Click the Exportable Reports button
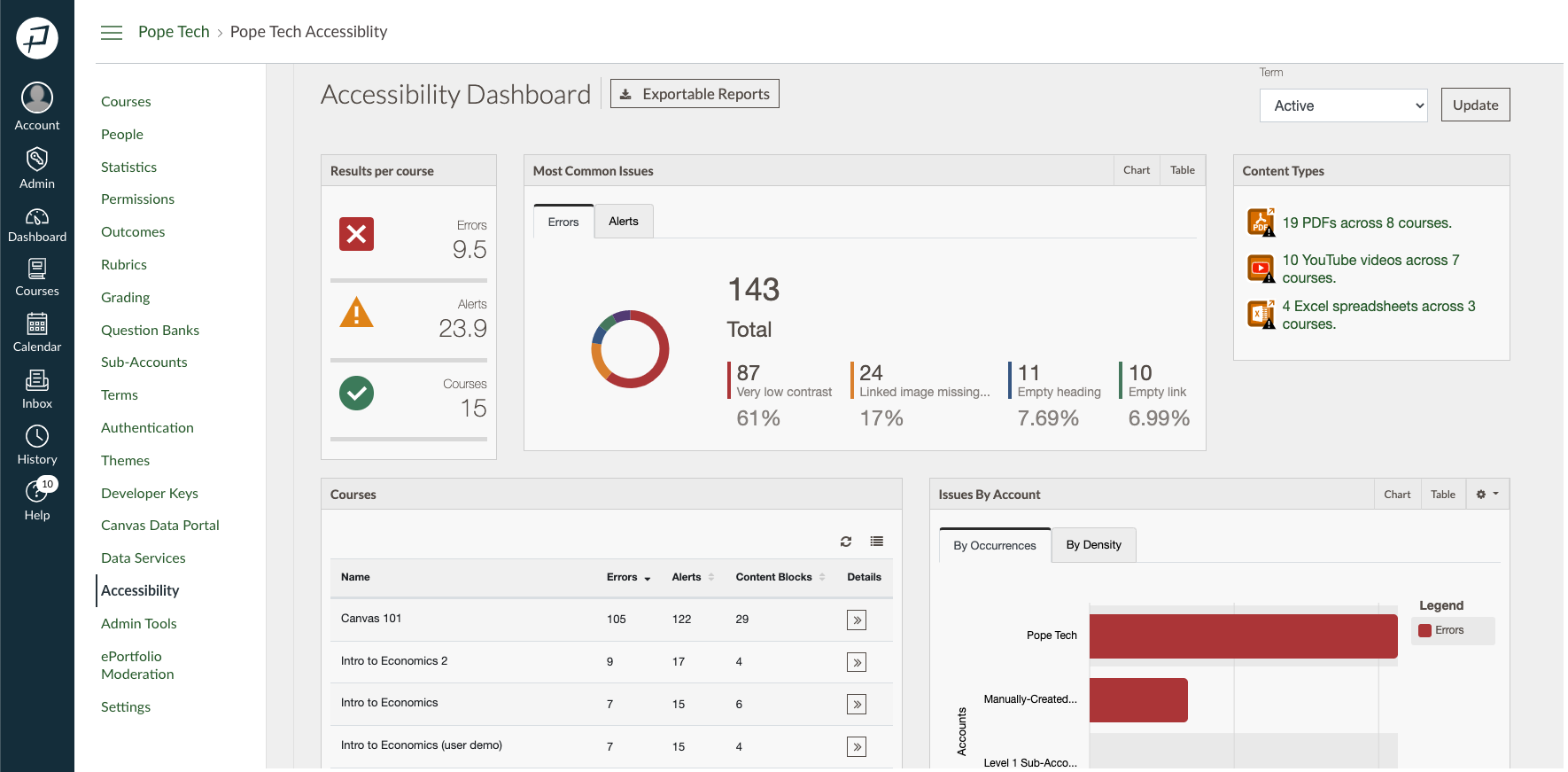1568x772 pixels. point(695,94)
